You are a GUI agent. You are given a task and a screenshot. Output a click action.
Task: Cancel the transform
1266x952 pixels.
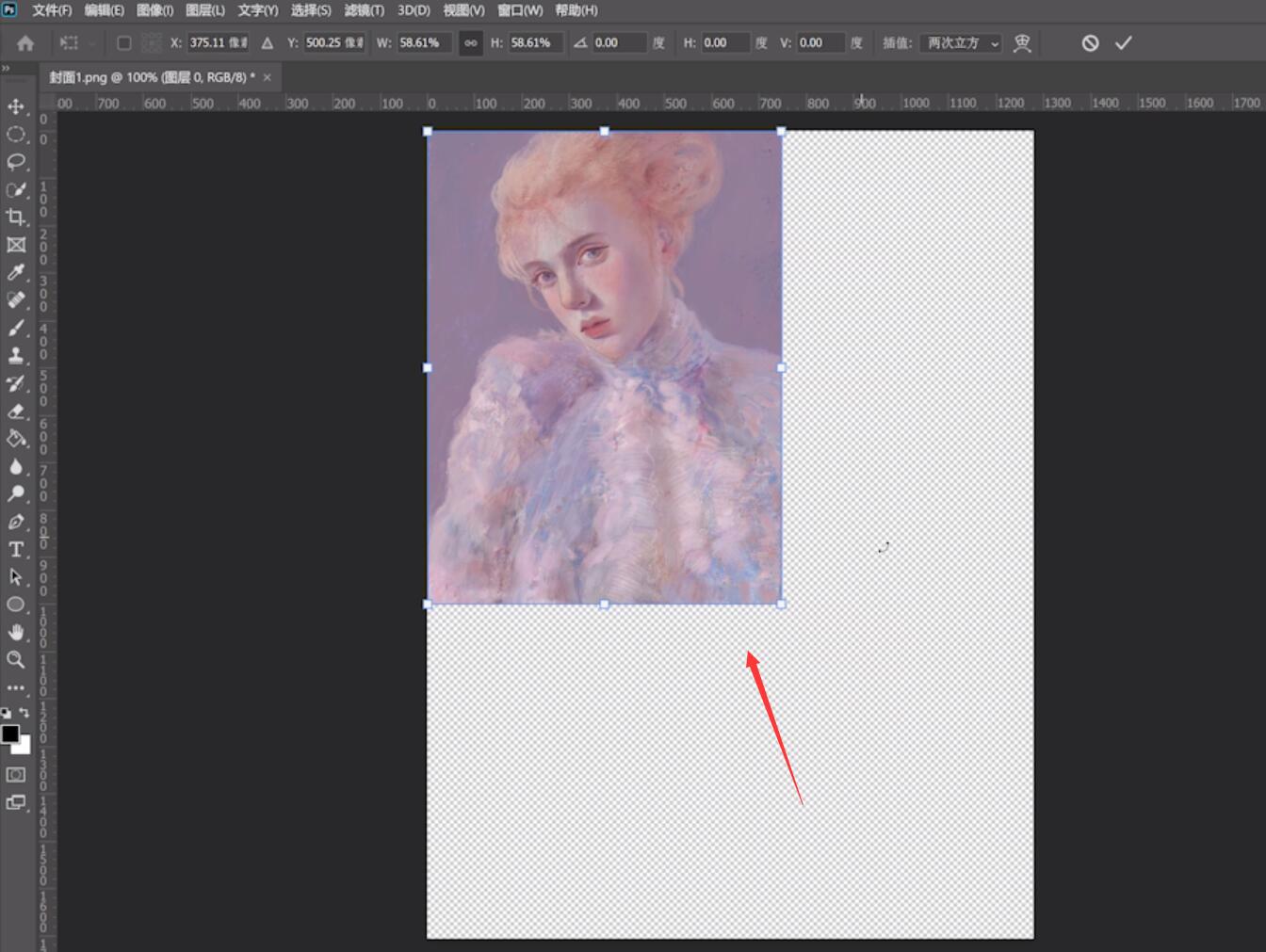1090,43
